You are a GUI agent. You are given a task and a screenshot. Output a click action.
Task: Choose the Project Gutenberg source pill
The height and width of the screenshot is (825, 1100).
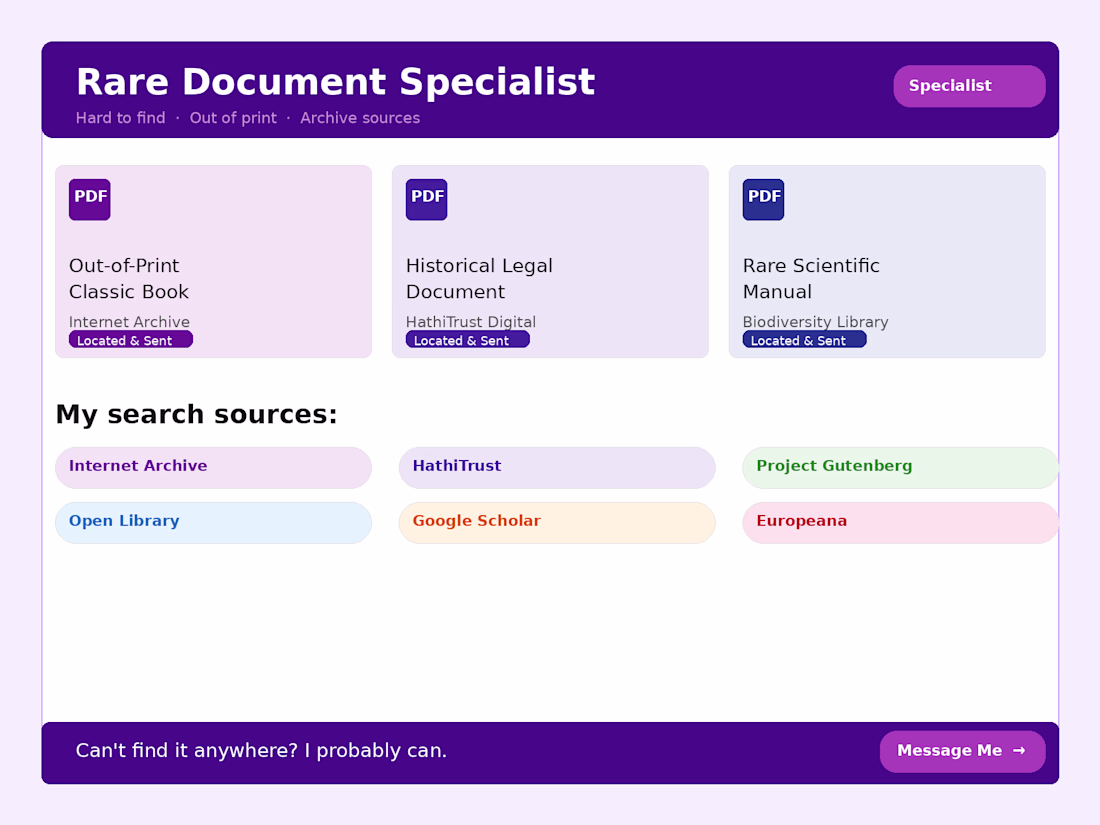coord(900,467)
